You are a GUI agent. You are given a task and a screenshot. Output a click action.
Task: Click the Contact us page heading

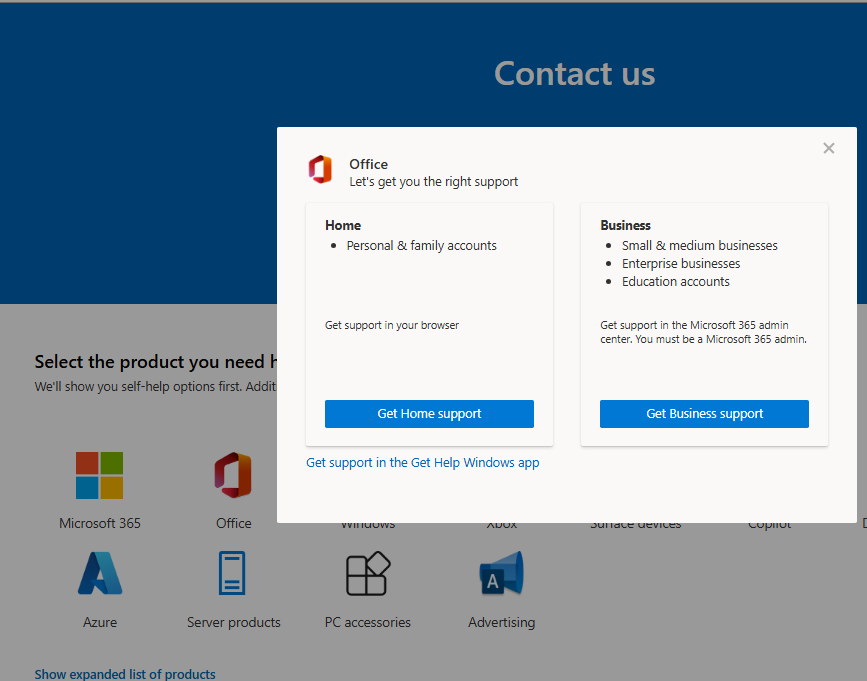[574, 74]
